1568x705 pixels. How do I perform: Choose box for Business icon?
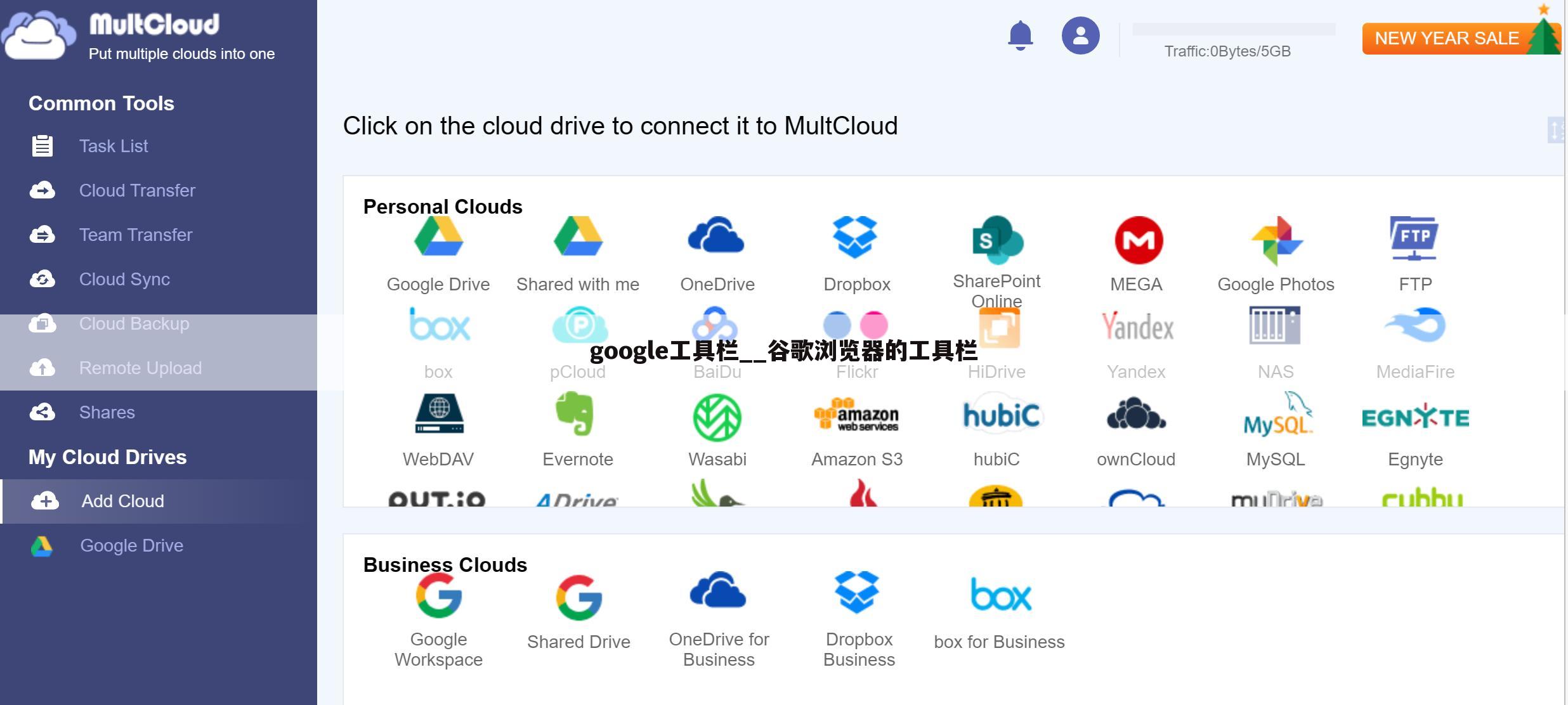point(1001,595)
